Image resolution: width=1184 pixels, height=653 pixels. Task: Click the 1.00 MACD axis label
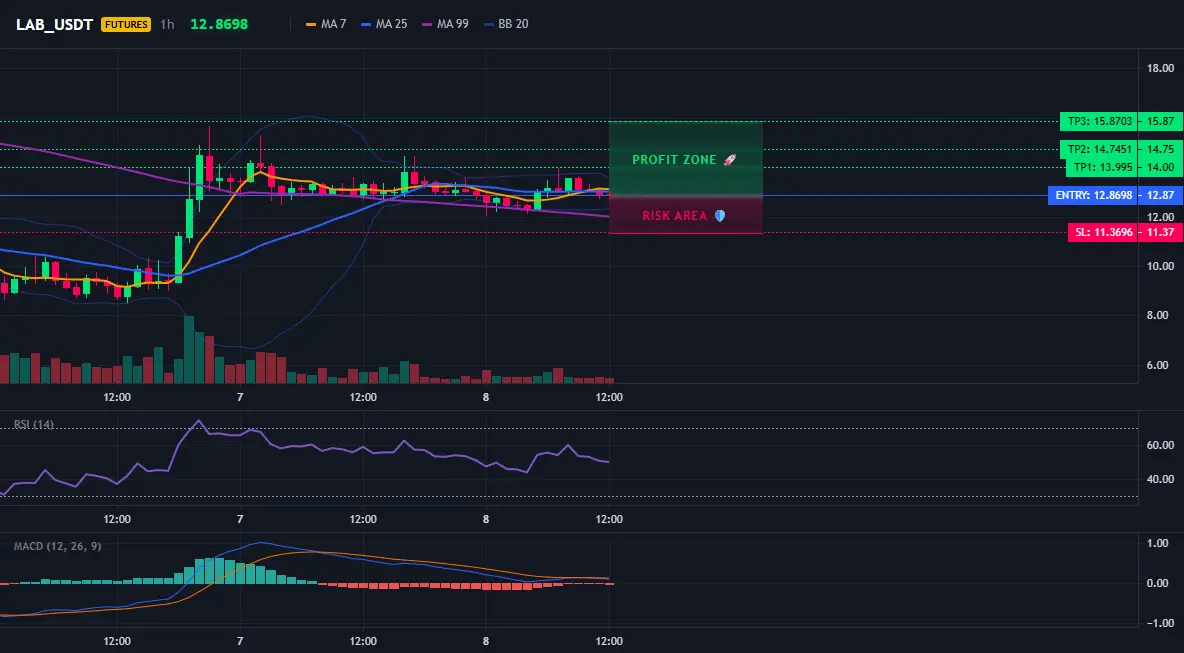pos(1158,544)
